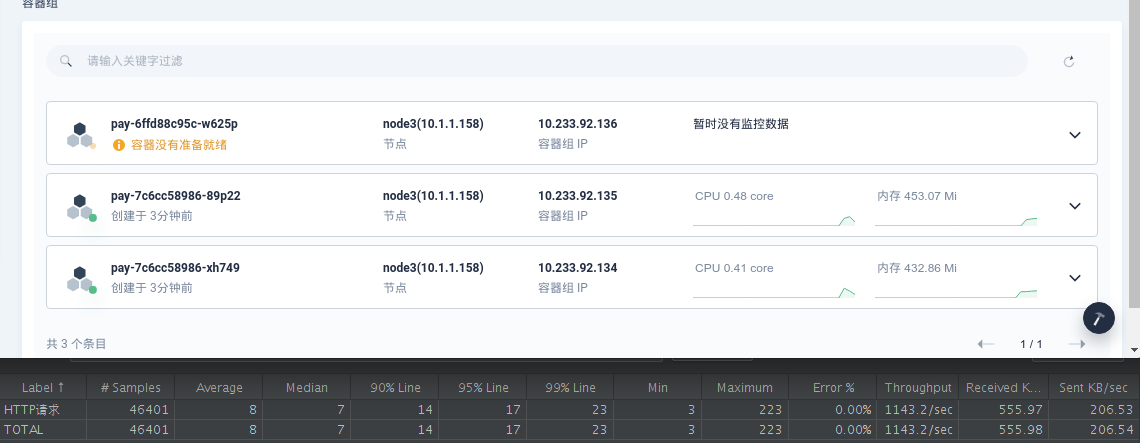Go to the previous page arrow
The height and width of the screenshot is (443, 1140).
click(x=986, y=344)
